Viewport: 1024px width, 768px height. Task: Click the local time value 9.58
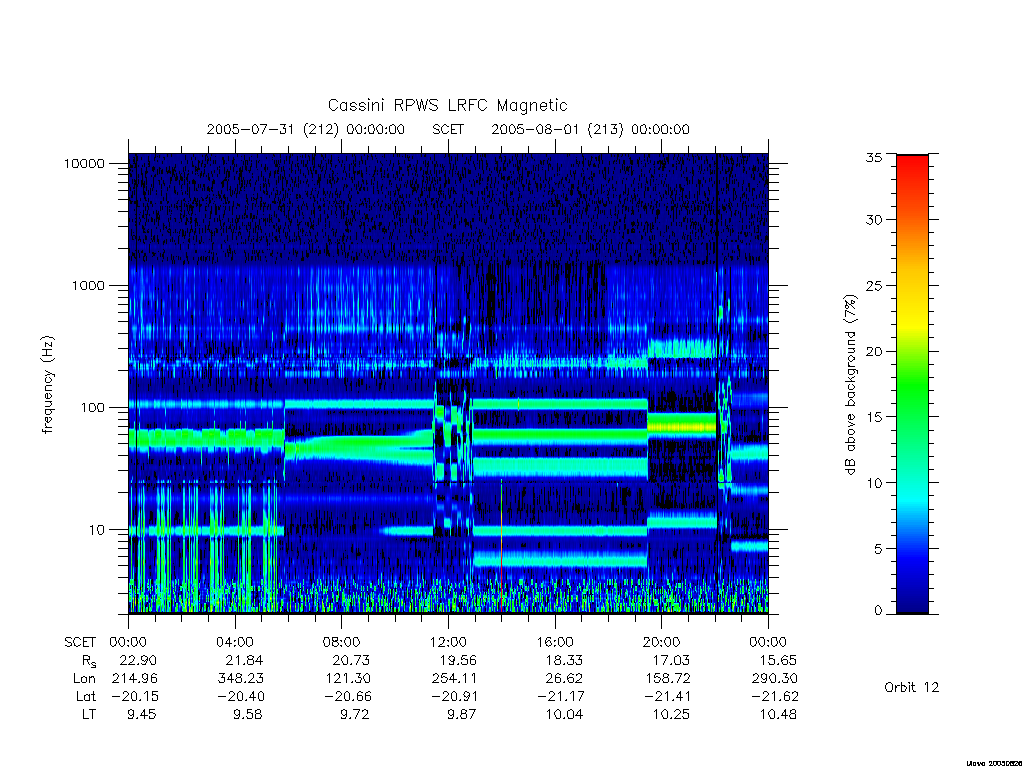point(248,714)
